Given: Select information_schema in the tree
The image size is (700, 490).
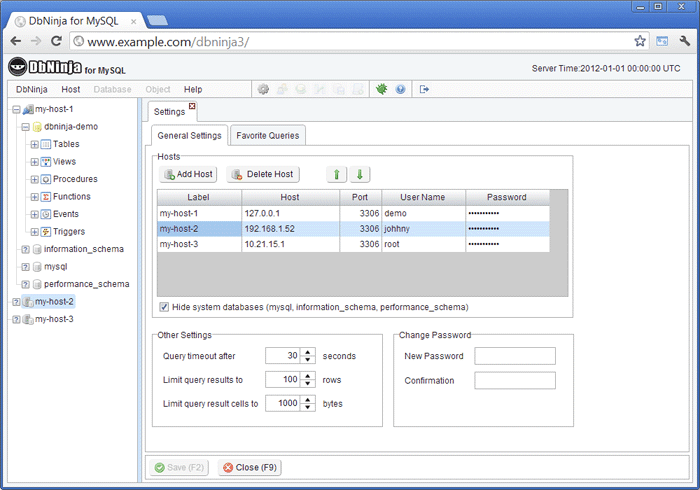Looking at the screenshot, I should point(83,249).
